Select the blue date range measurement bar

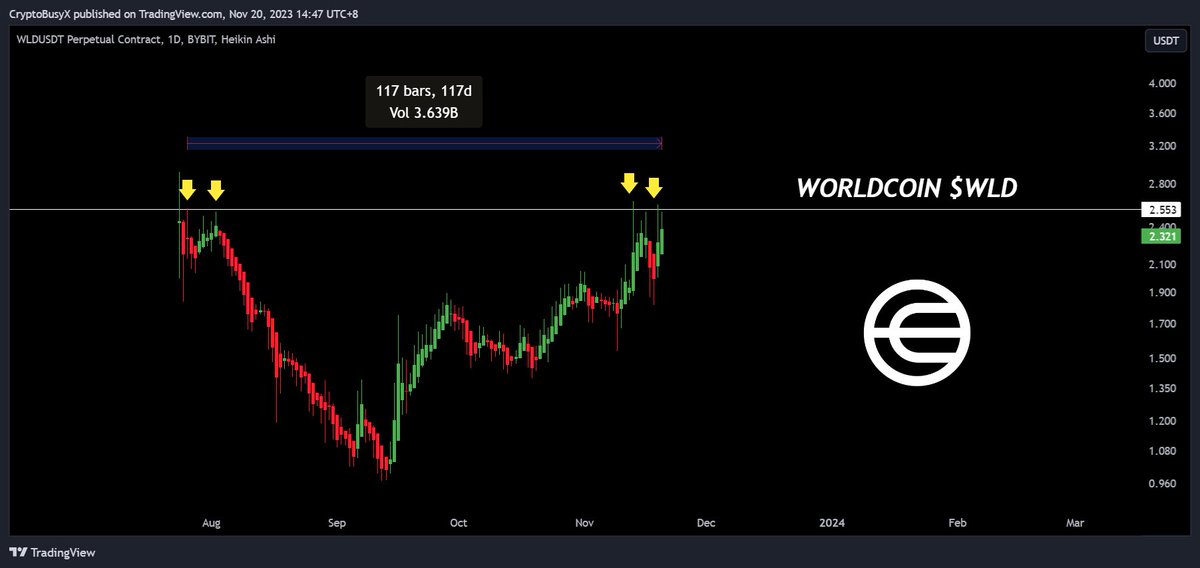pyautogui.click(x=424, y=144)
